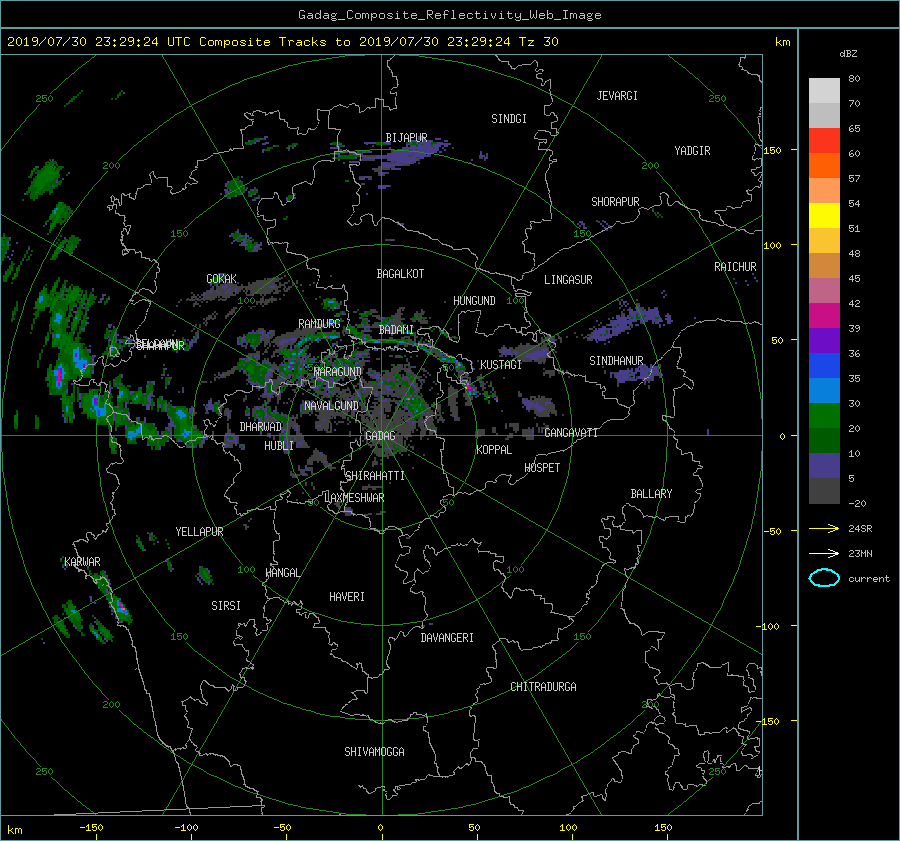Select the purple 39-36 dBZ swatch
Viewport: 900px width, 841px height.
point(824,341)
